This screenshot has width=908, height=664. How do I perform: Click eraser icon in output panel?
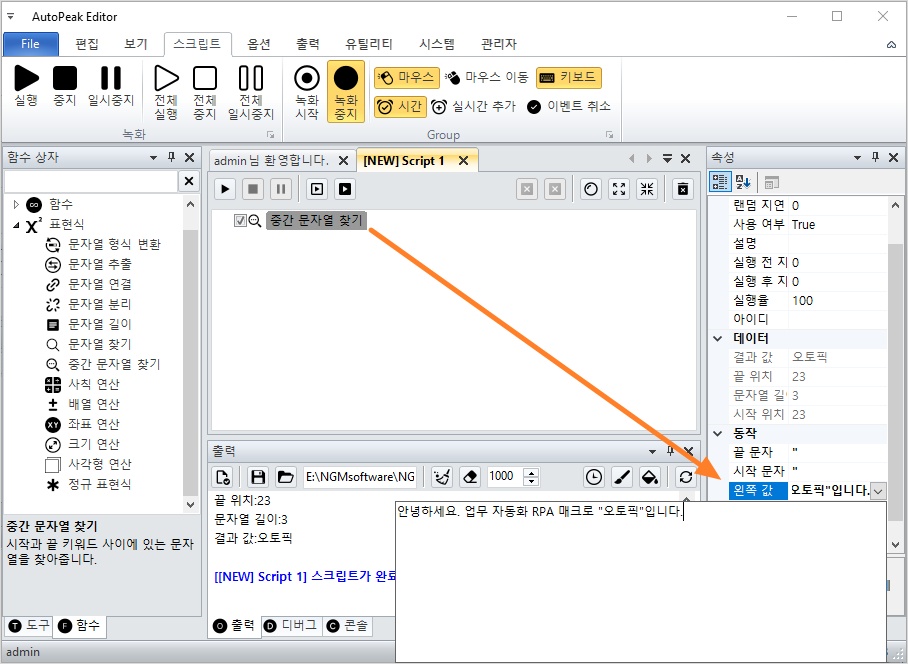pyautogui.click(x=470, y=477)
